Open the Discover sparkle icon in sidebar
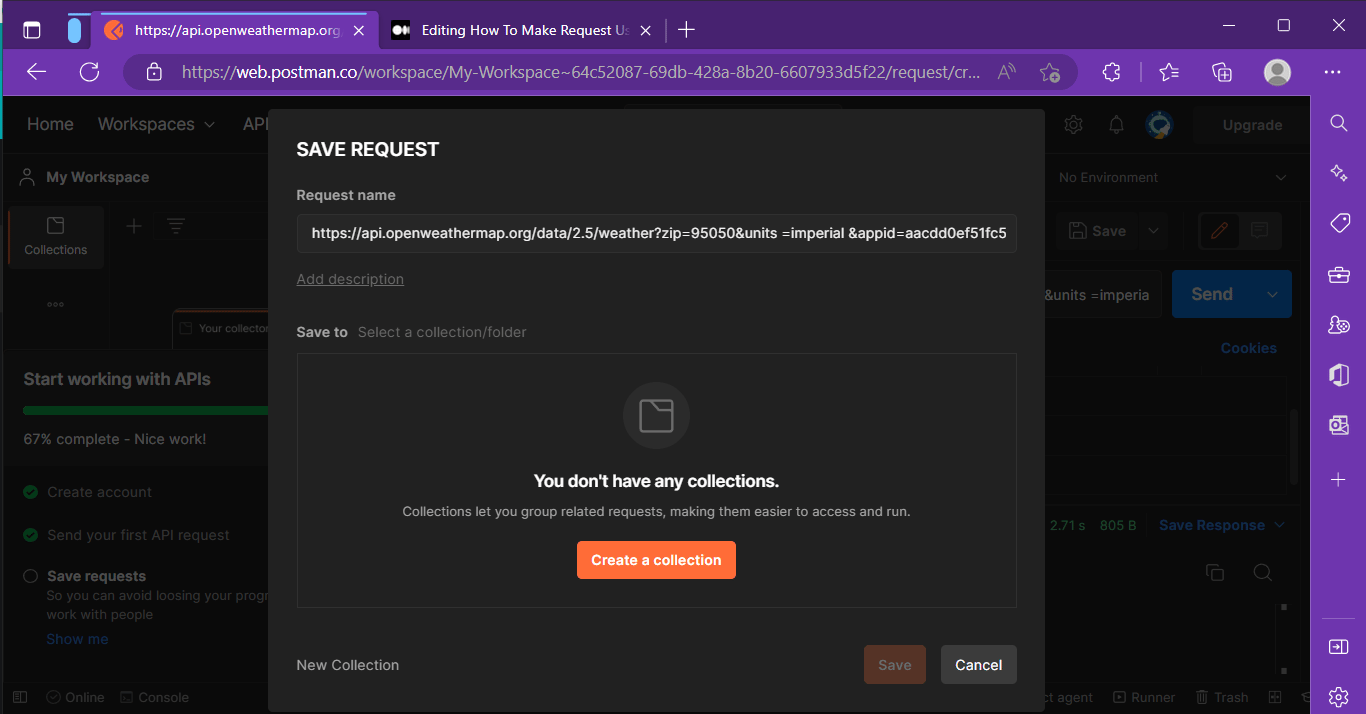This screenshot has height=714, width=1366. click(x=1339, y=173)
